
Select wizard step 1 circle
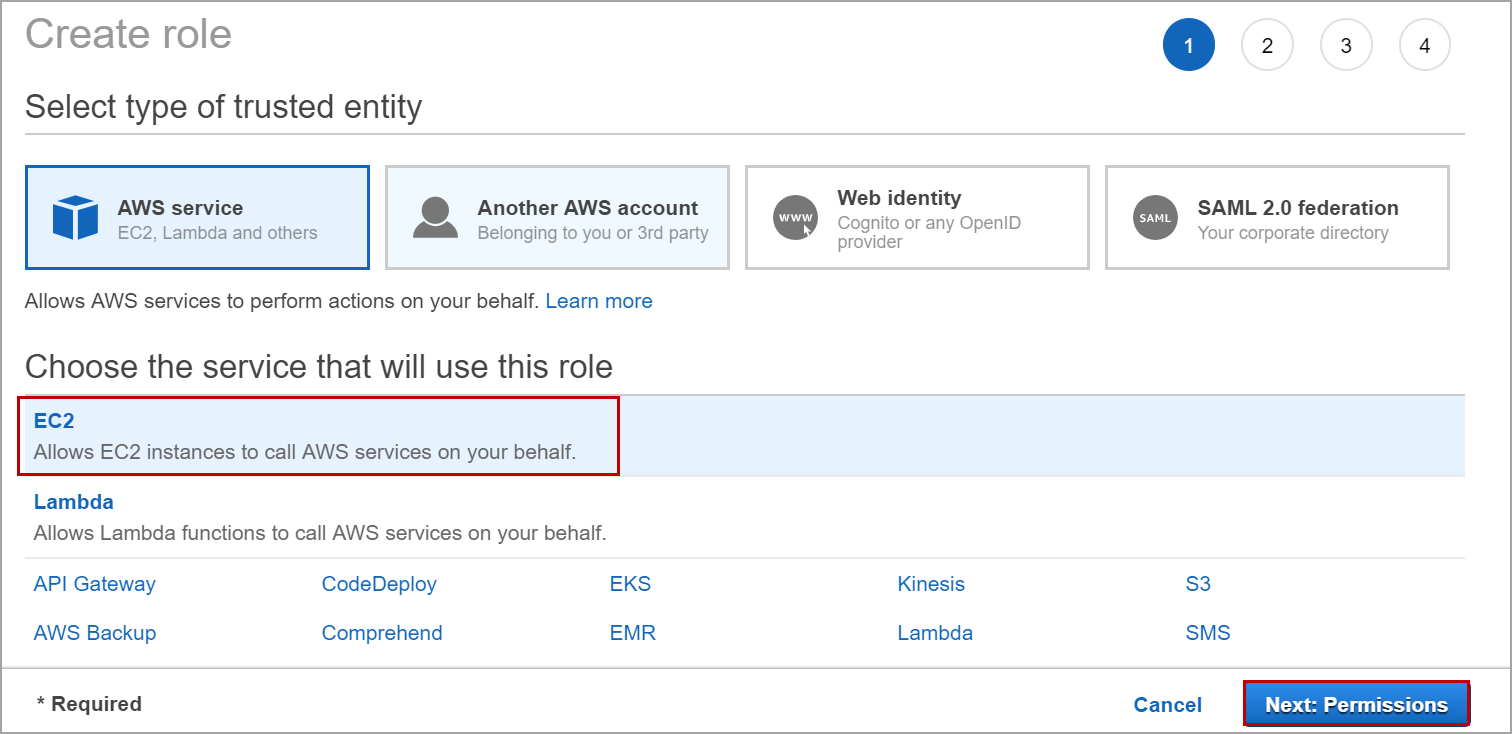pyautogui.click(x=1188, y=46)
